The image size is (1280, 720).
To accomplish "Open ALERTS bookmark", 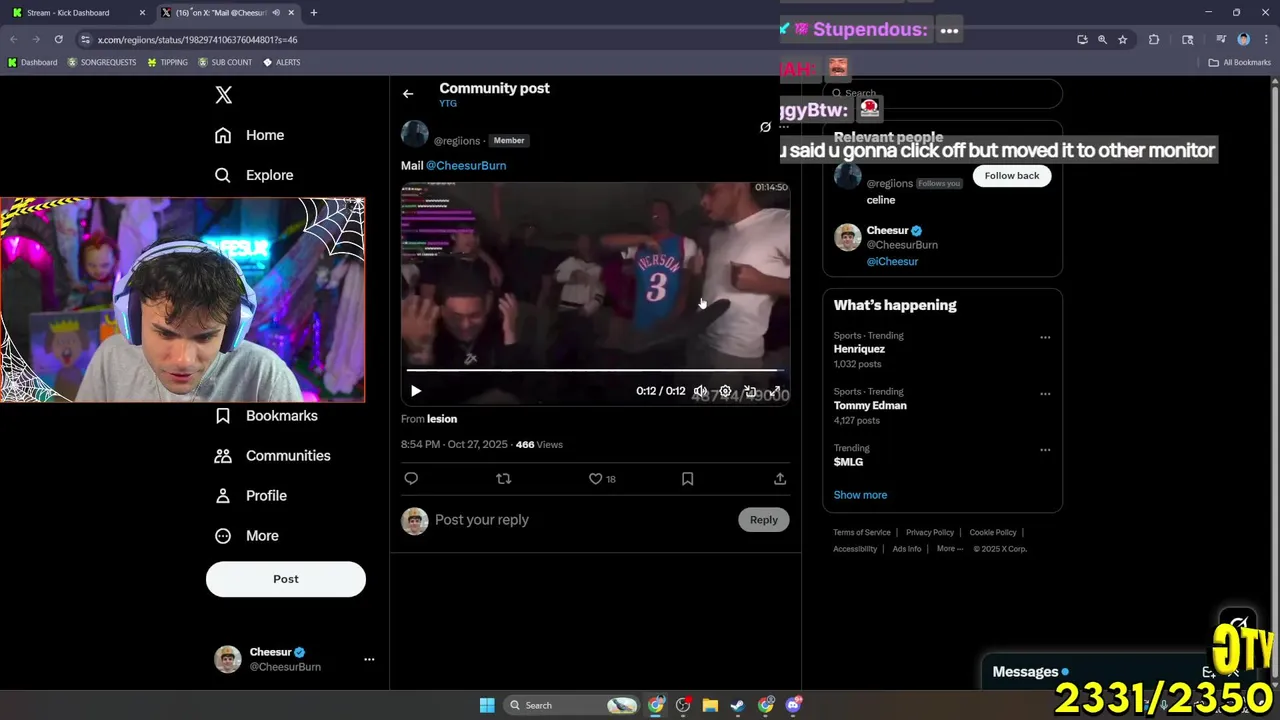I will click(x=281, y=63).
